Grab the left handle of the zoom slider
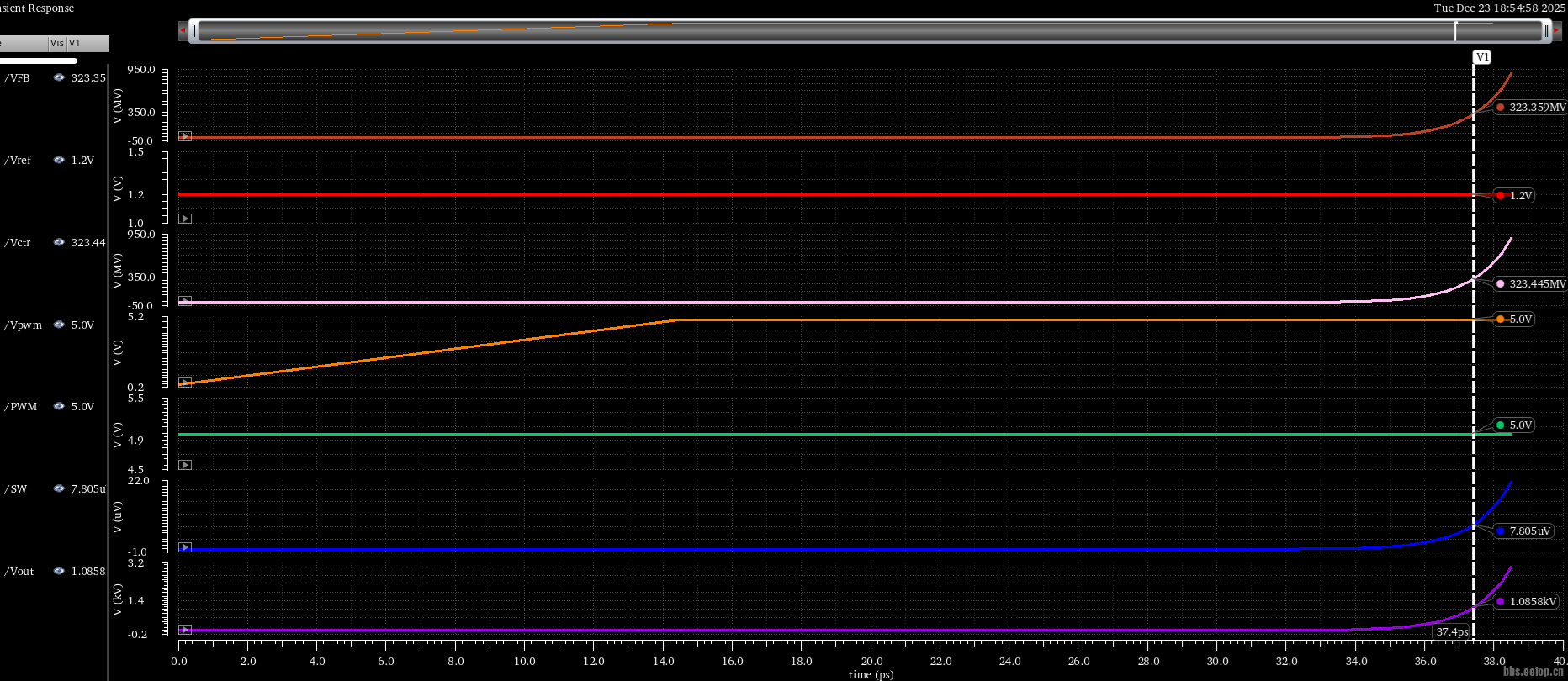The image size is (1568, 681). pyautogui.click(x=194, y=31)
